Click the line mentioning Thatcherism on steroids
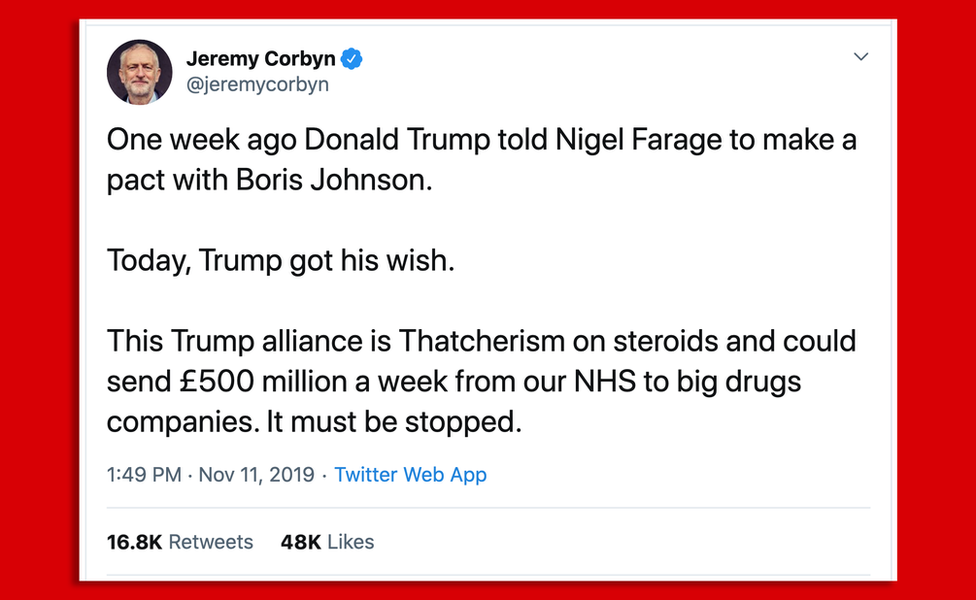The width and height of the screenshot is (976, 600). click(x=480, y=341)
